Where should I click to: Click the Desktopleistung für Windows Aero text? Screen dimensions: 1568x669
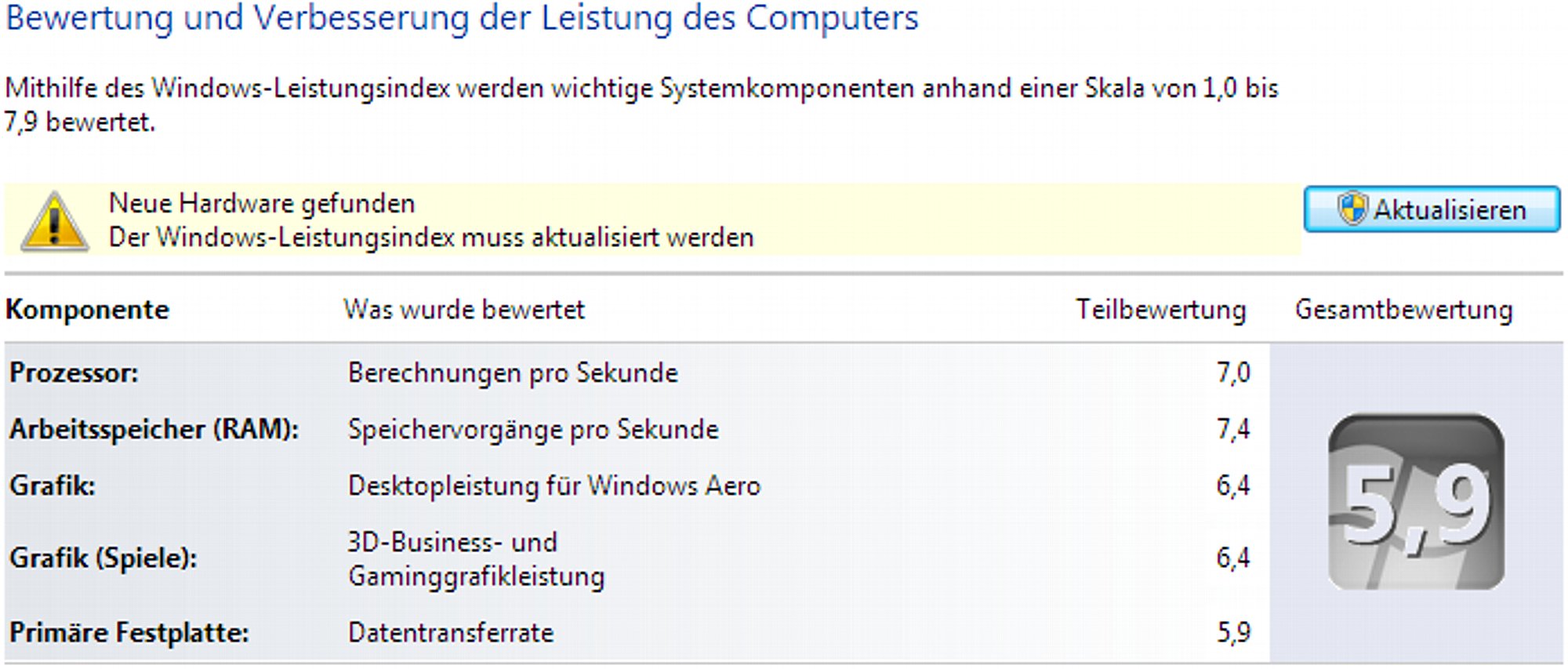[x=554, y=485]
